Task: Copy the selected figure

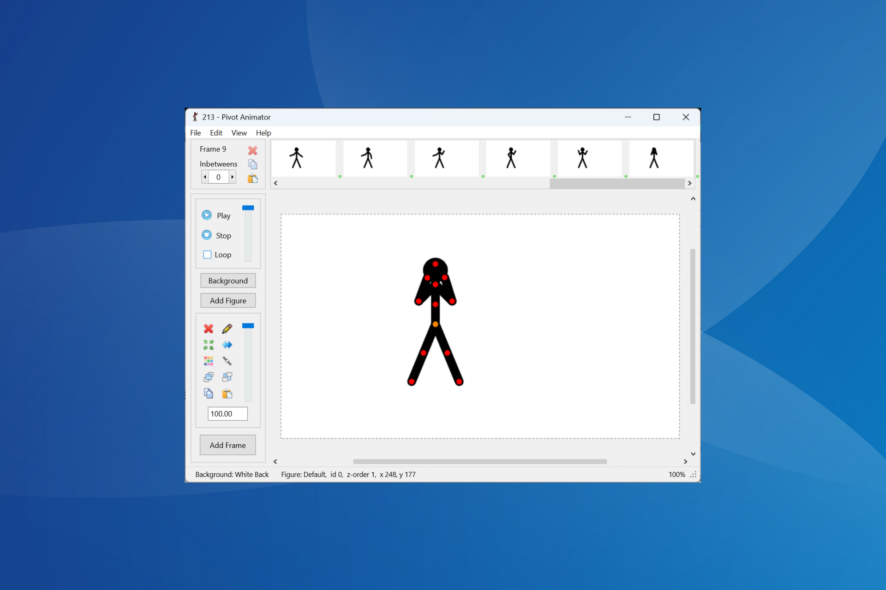Action: click(206, 392)
